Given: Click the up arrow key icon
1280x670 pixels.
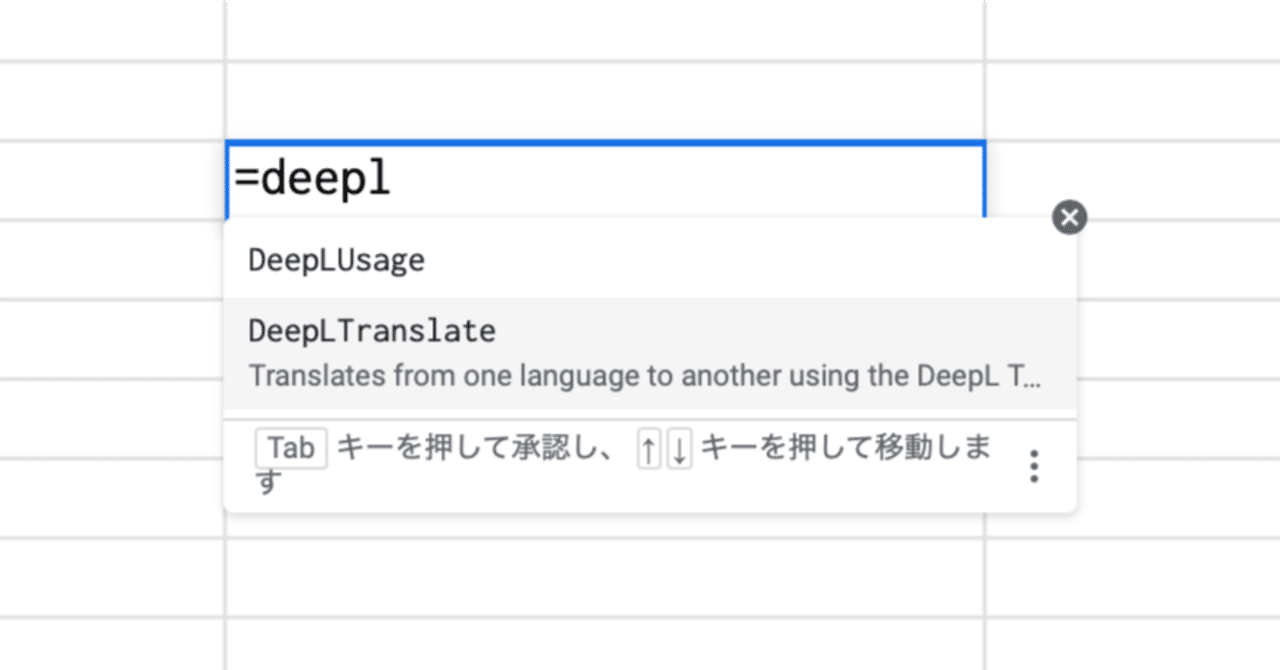Looking at the screenshot, I should pyautogui.click(x=649, y=448).
